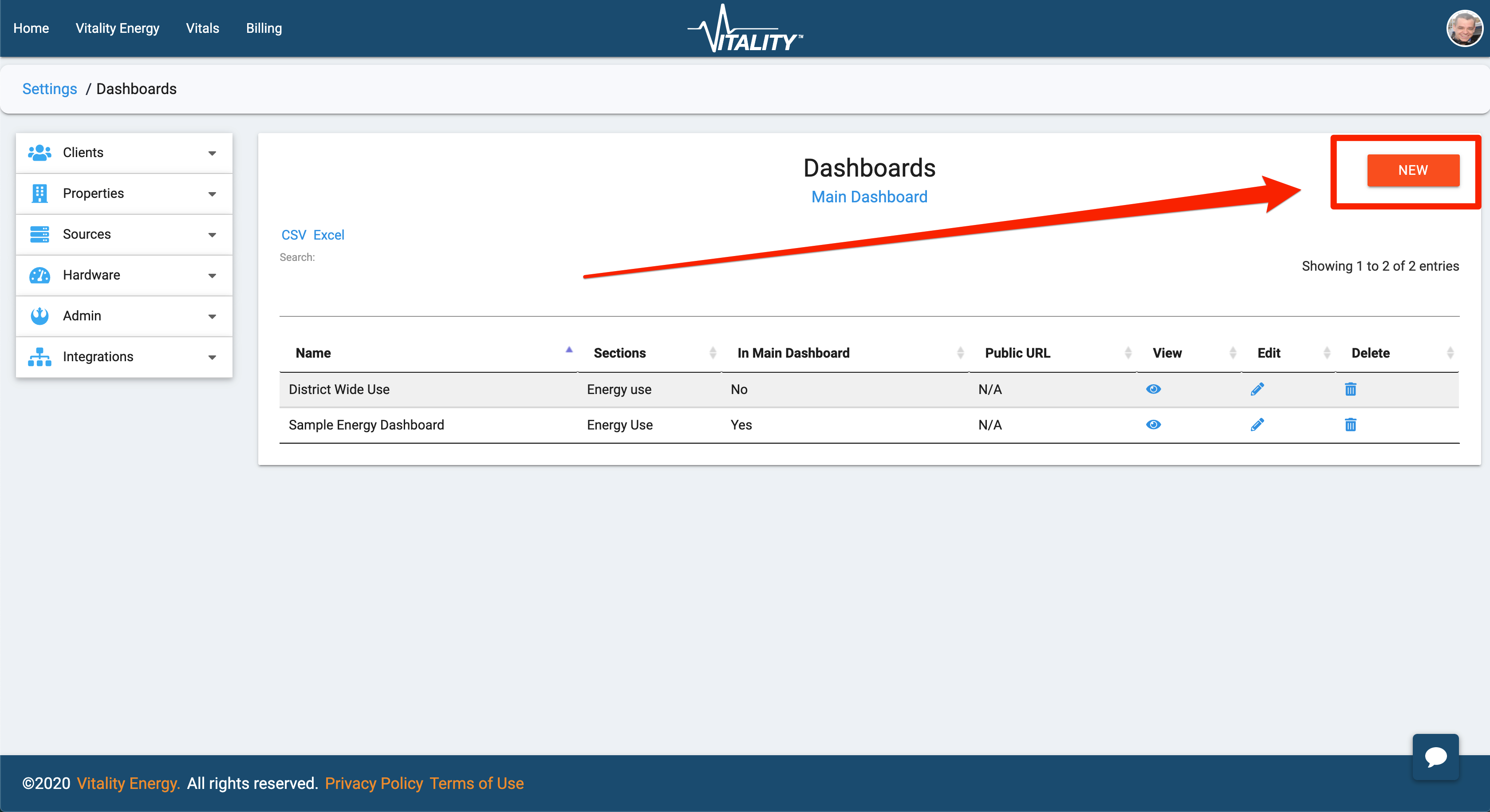Switch to the Vitals page
1490x812 pixels.
[202, 28]
